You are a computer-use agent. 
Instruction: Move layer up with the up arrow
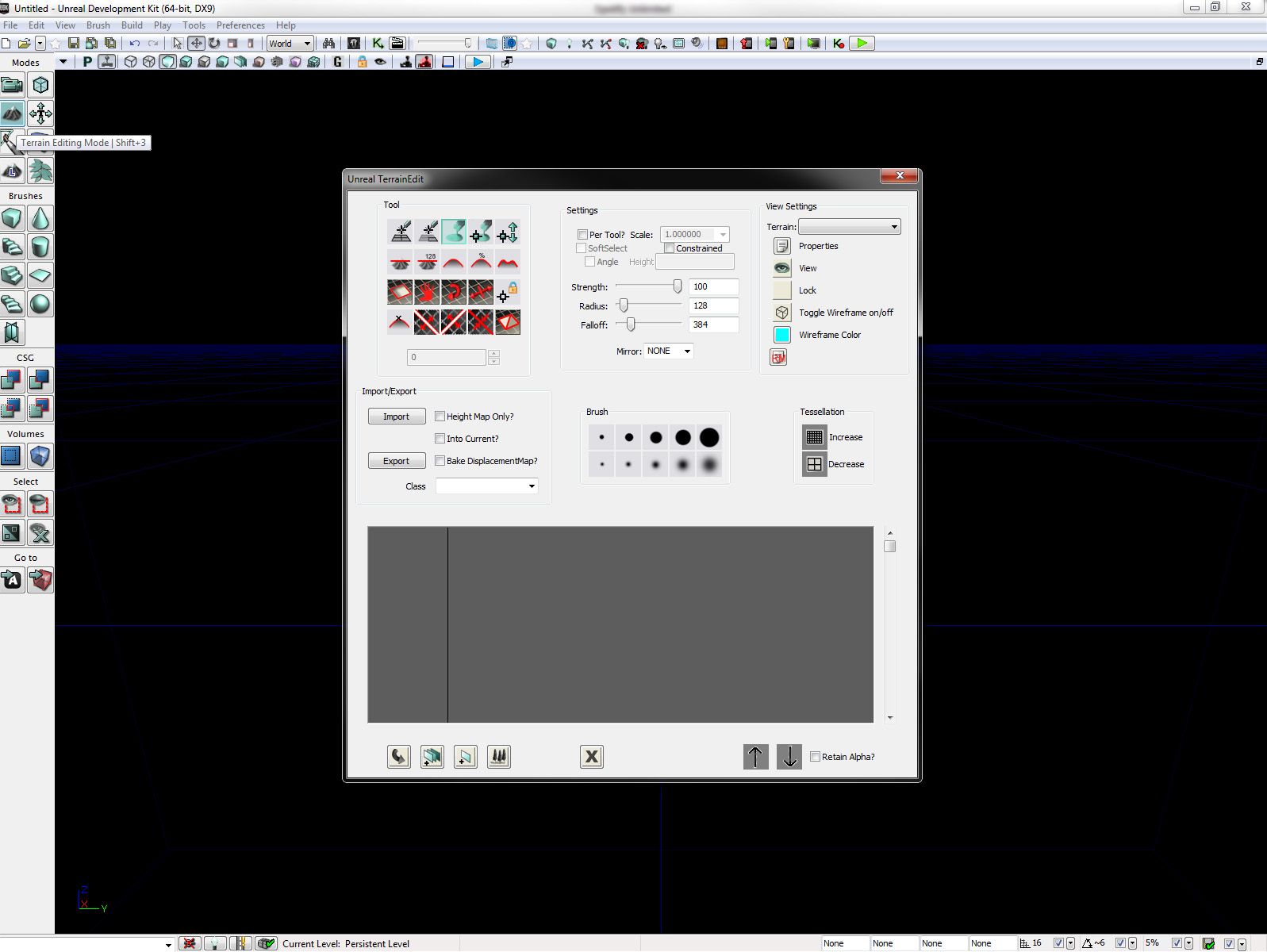click(x=755, y=757)
